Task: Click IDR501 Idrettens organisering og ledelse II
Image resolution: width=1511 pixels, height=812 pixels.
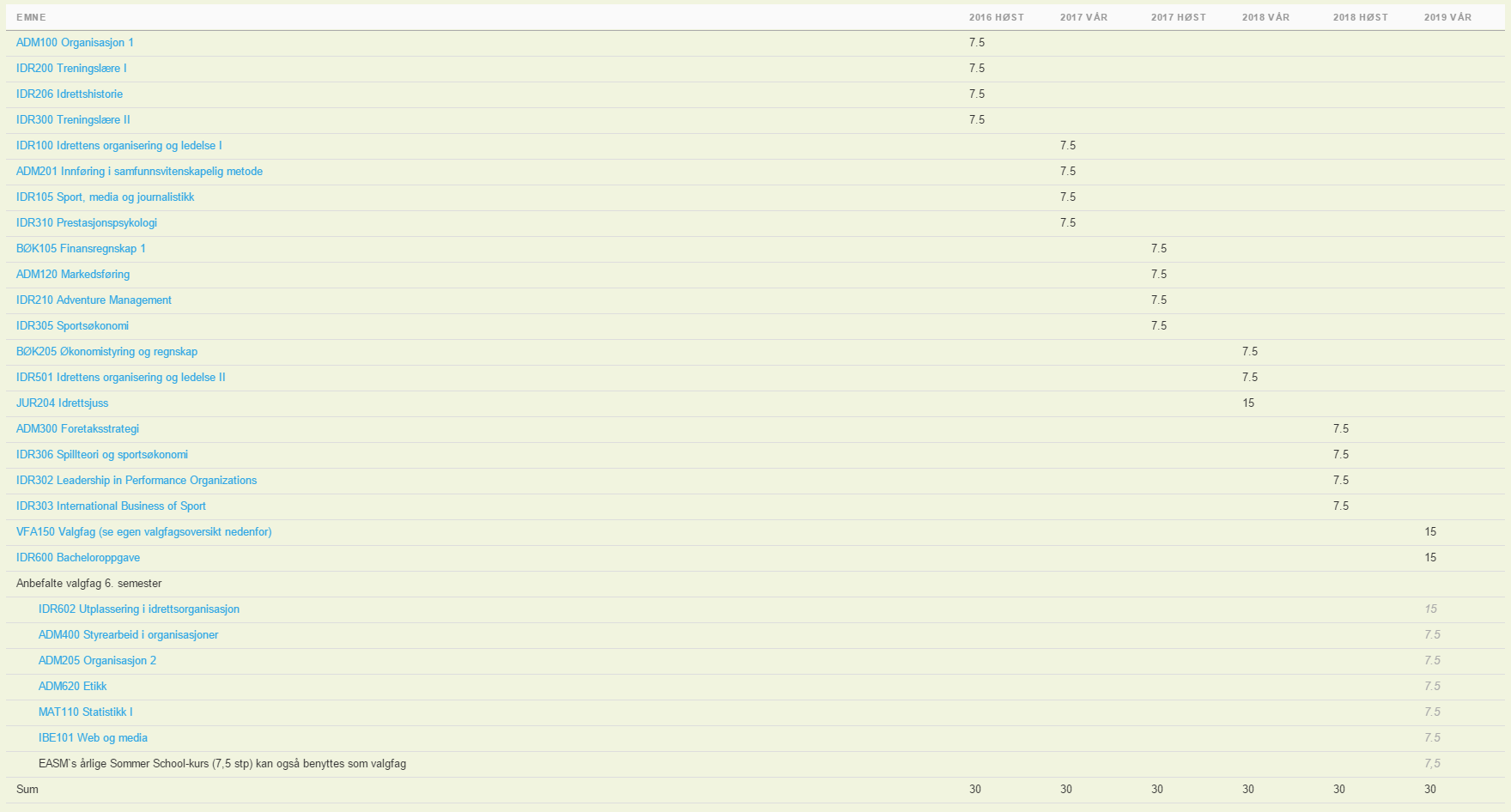Action: 121,378
